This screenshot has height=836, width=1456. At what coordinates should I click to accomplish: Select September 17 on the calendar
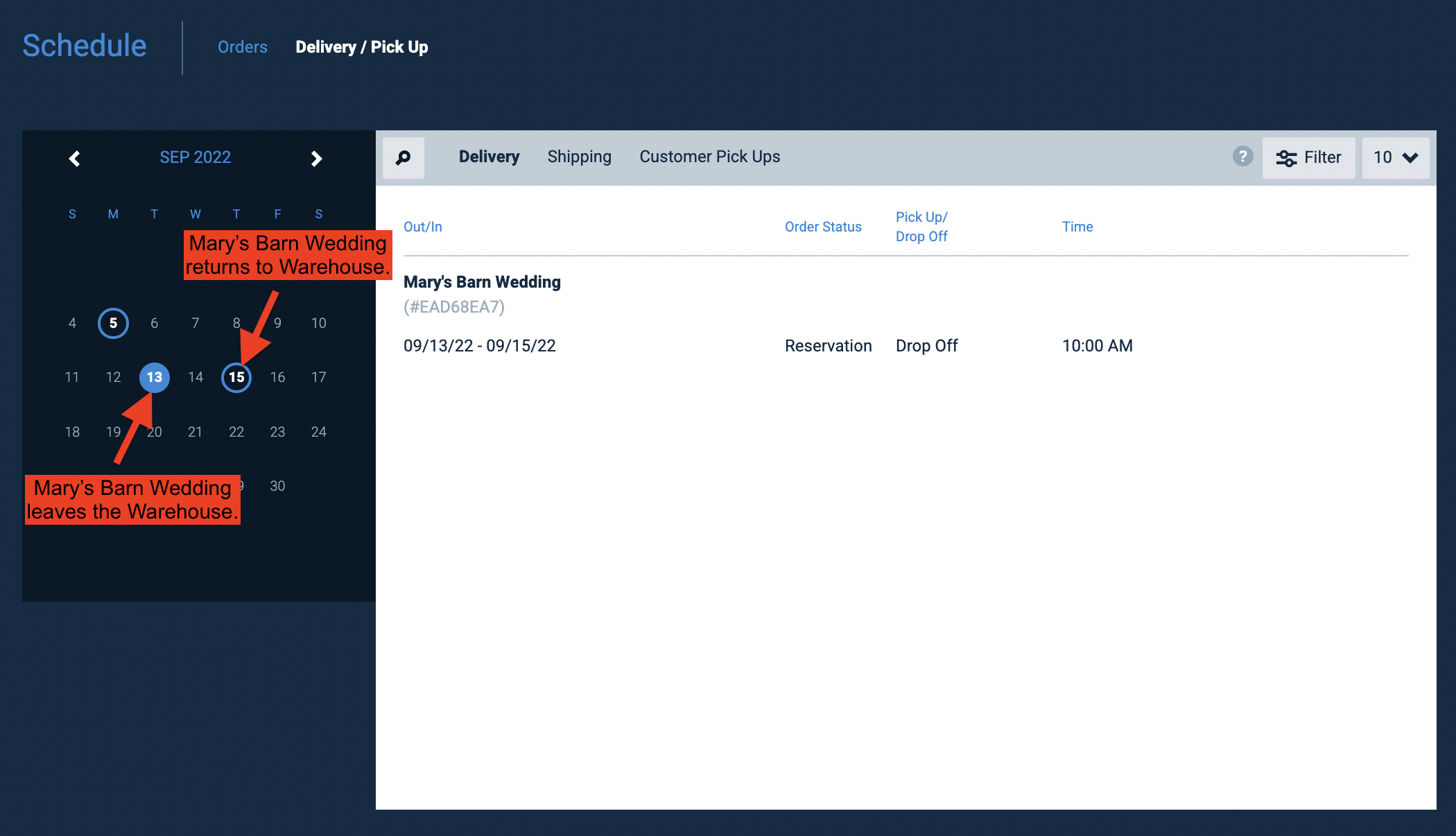pos(318,377)
